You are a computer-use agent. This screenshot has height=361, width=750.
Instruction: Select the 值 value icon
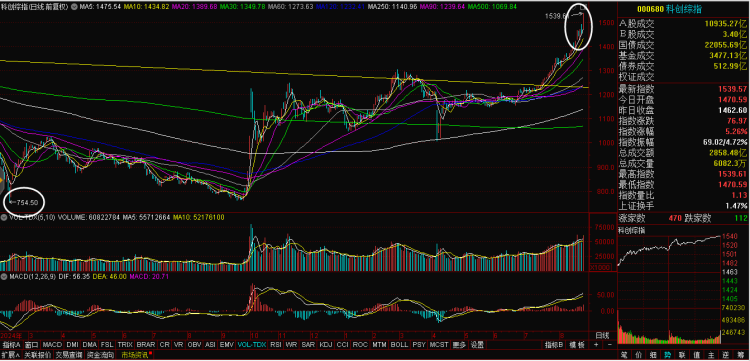pos(697,355)
